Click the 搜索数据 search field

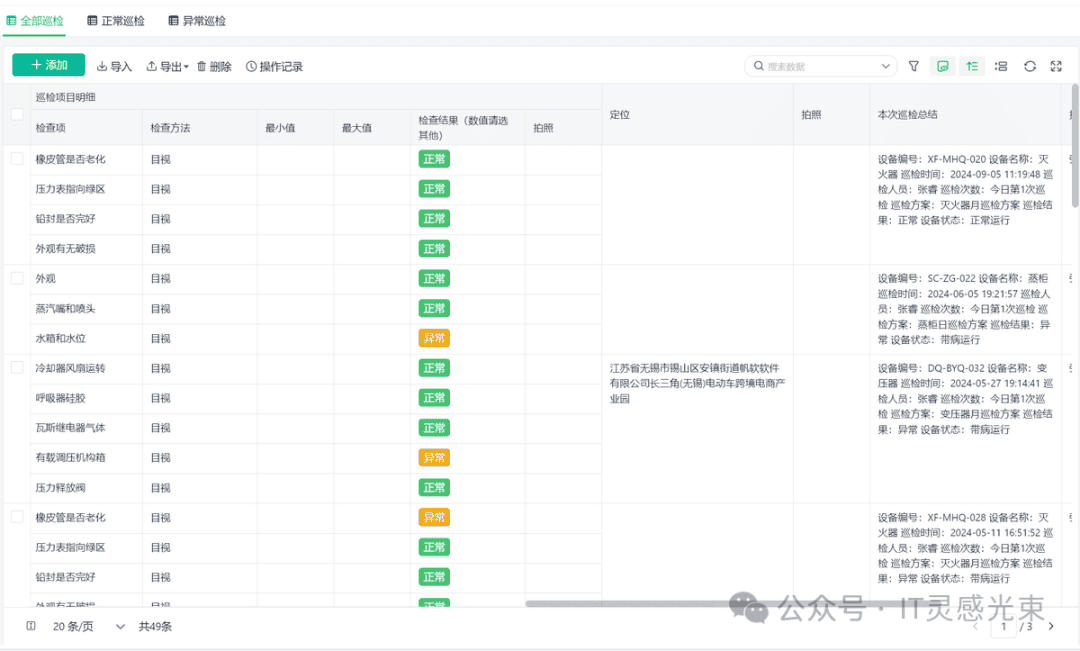[x=820, y=66]
